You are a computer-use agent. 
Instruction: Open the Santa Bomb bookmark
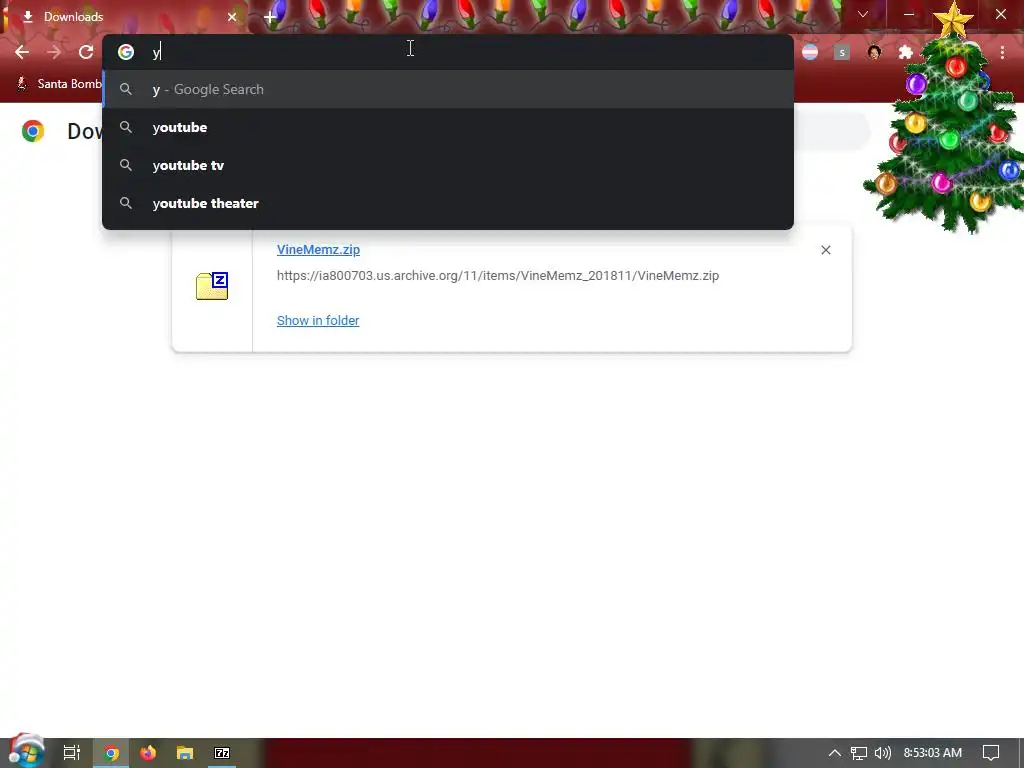point(59,84)
